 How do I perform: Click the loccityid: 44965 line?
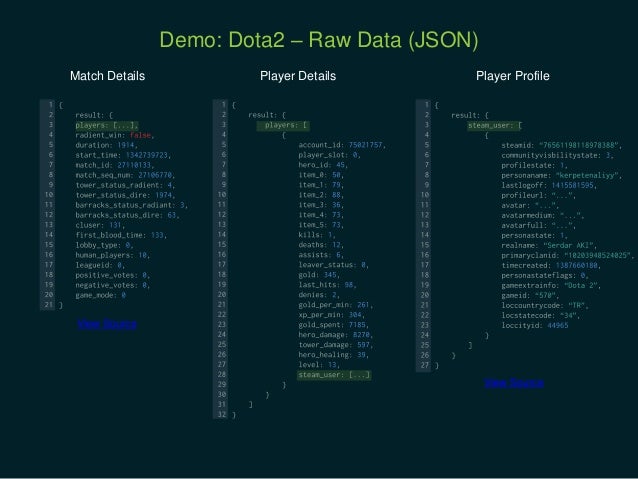pyautogui.click(x=535, y=325)
